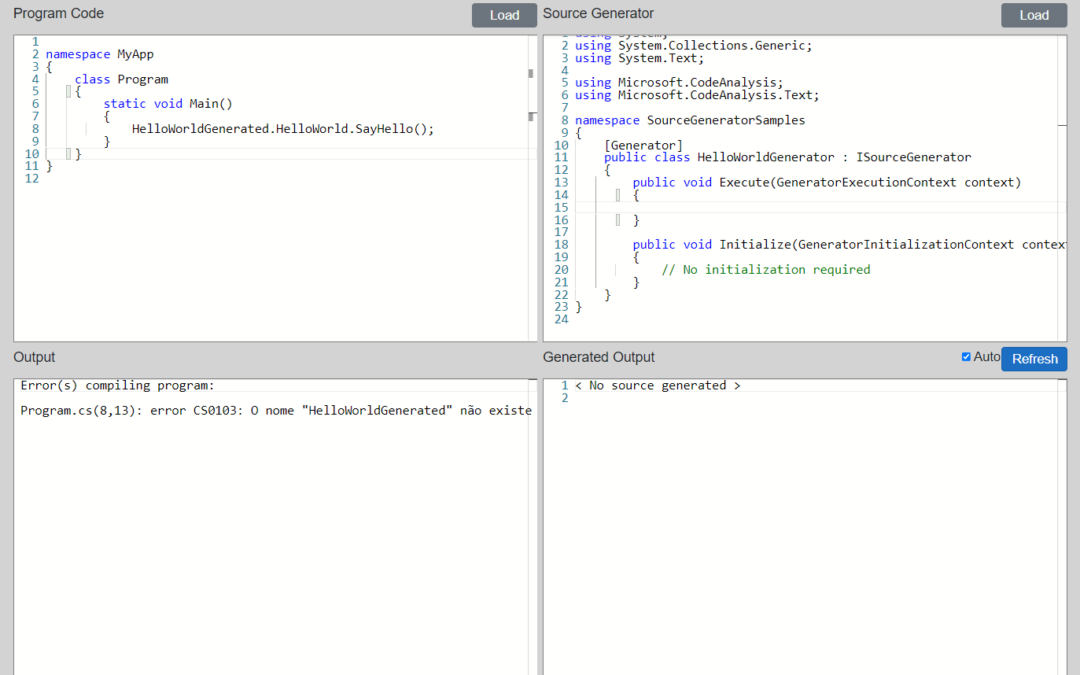Click line number 8 in Program Code gutter

click(x=35, y=129)
